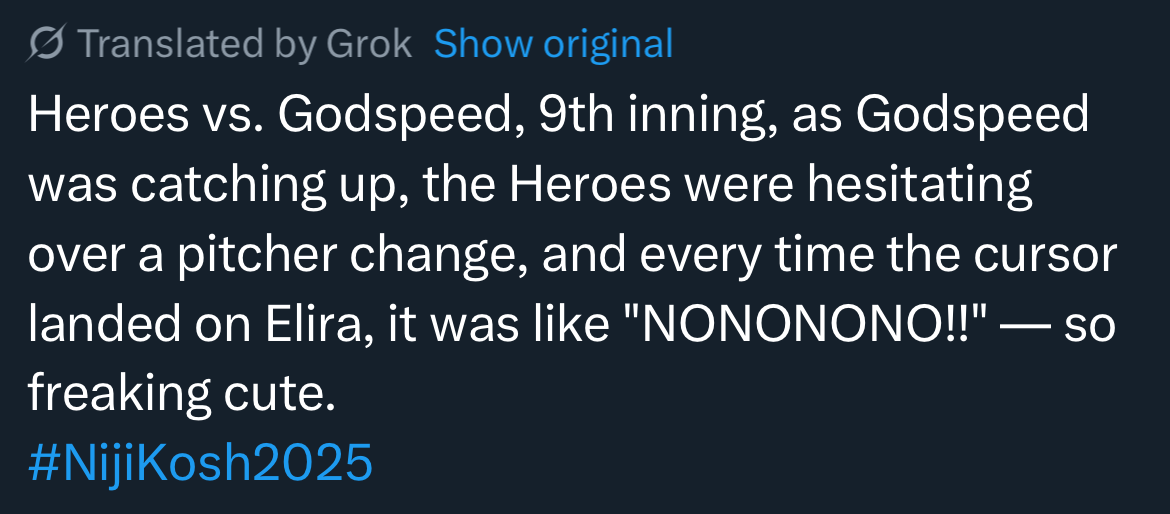The width and height of the screenshot is (1170, 514).
Task: Click "Godspeed" at the first line's end
Action: pos(973,116)
